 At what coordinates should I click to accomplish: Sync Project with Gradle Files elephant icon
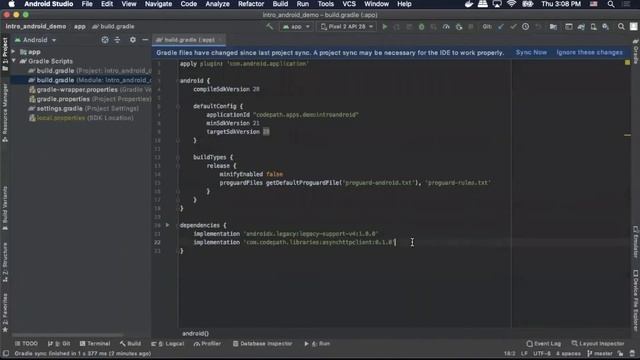coord(581,27)
